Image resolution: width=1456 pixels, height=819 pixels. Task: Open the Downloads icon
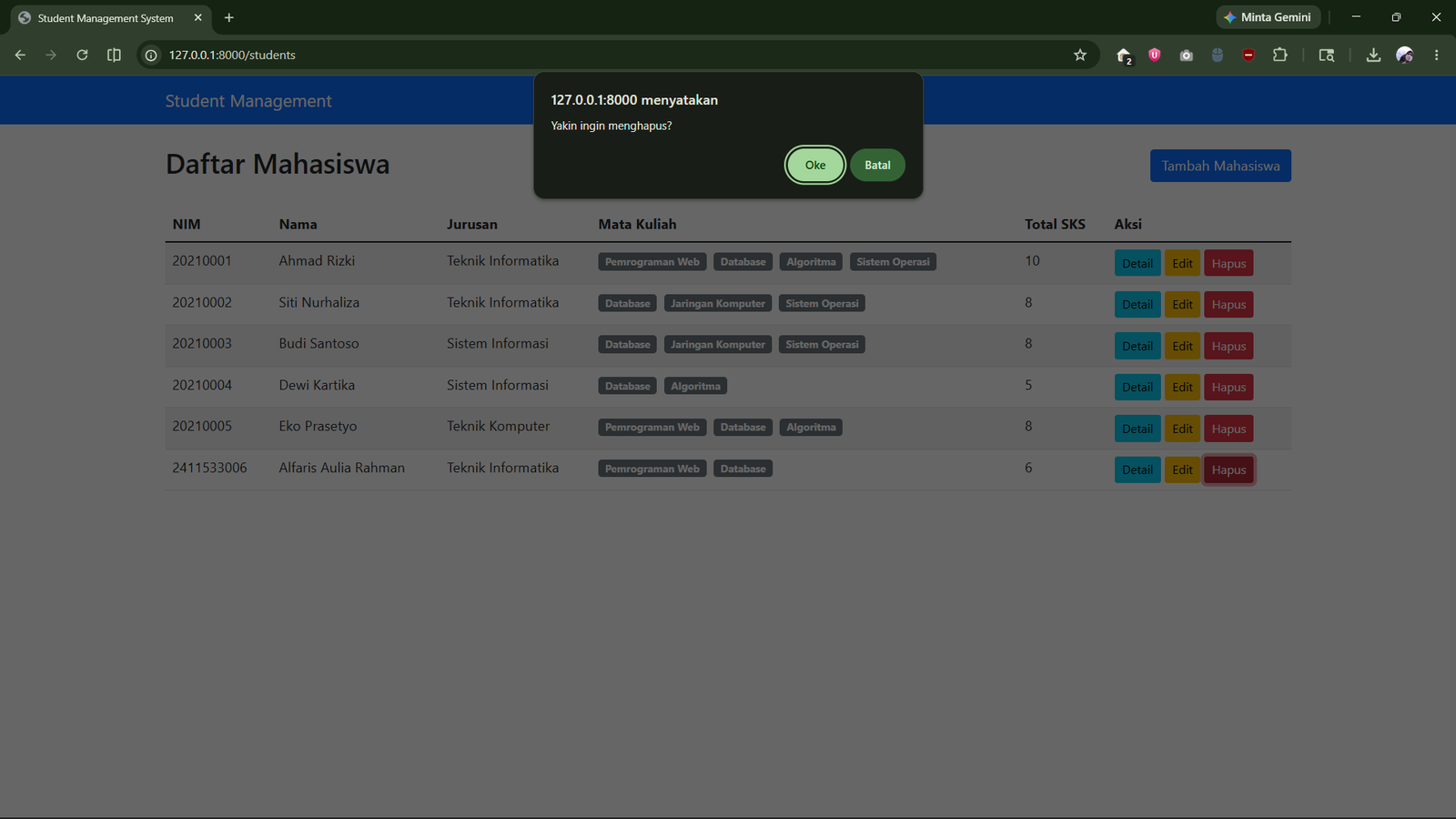point(1373,55)
